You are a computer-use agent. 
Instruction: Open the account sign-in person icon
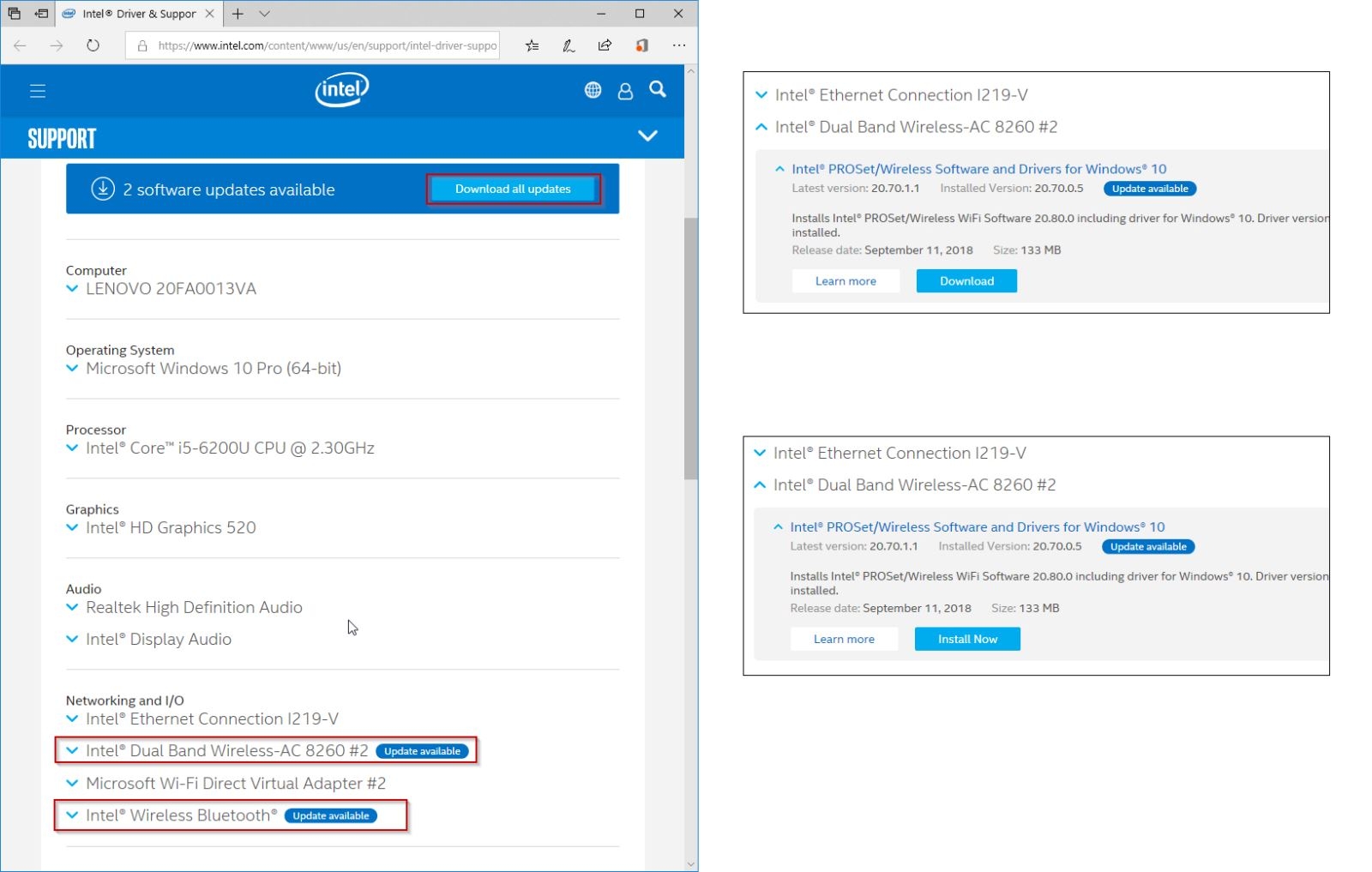point(625,90)
